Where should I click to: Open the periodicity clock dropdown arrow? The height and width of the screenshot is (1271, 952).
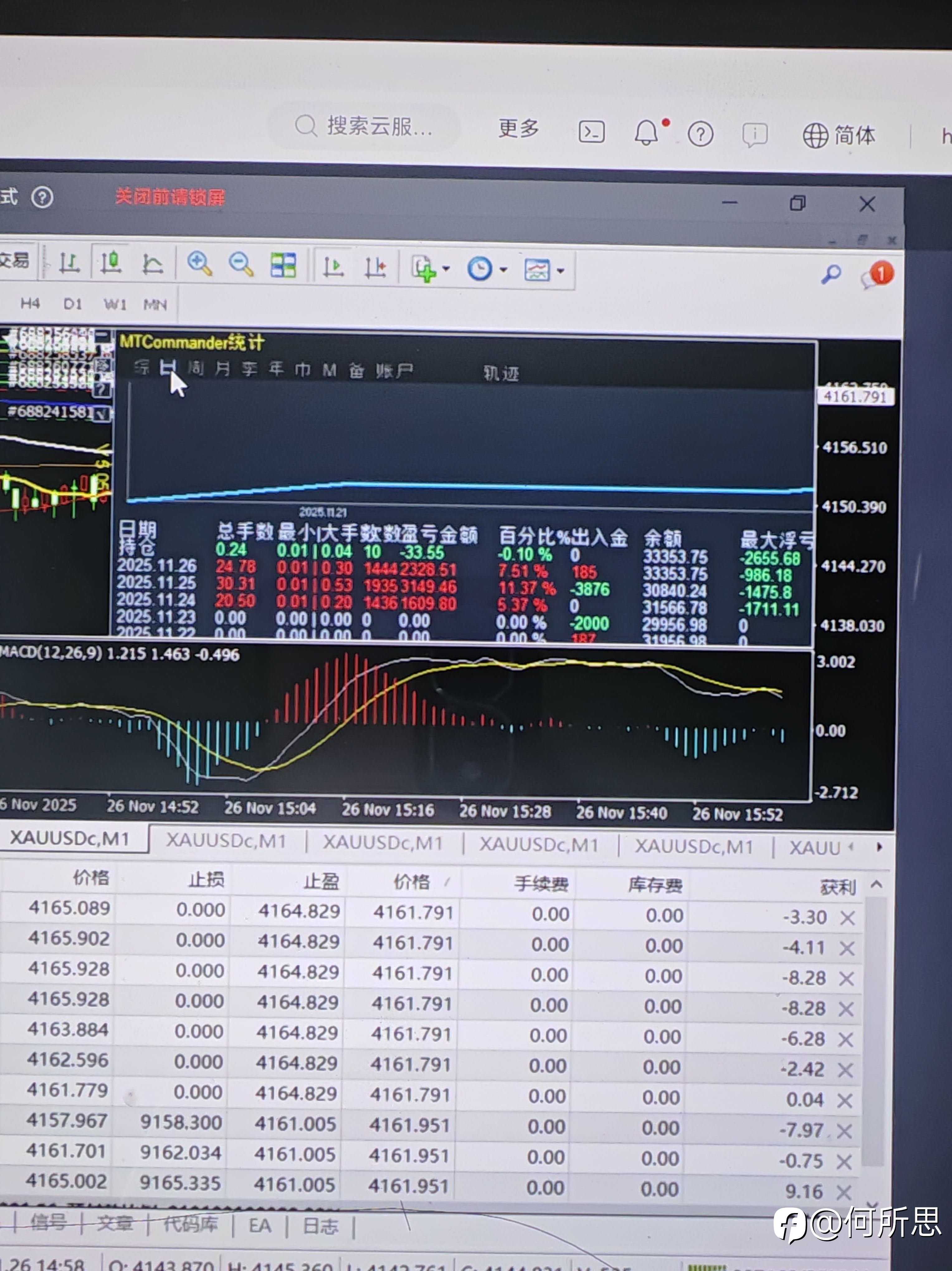(x=504, y=269)
